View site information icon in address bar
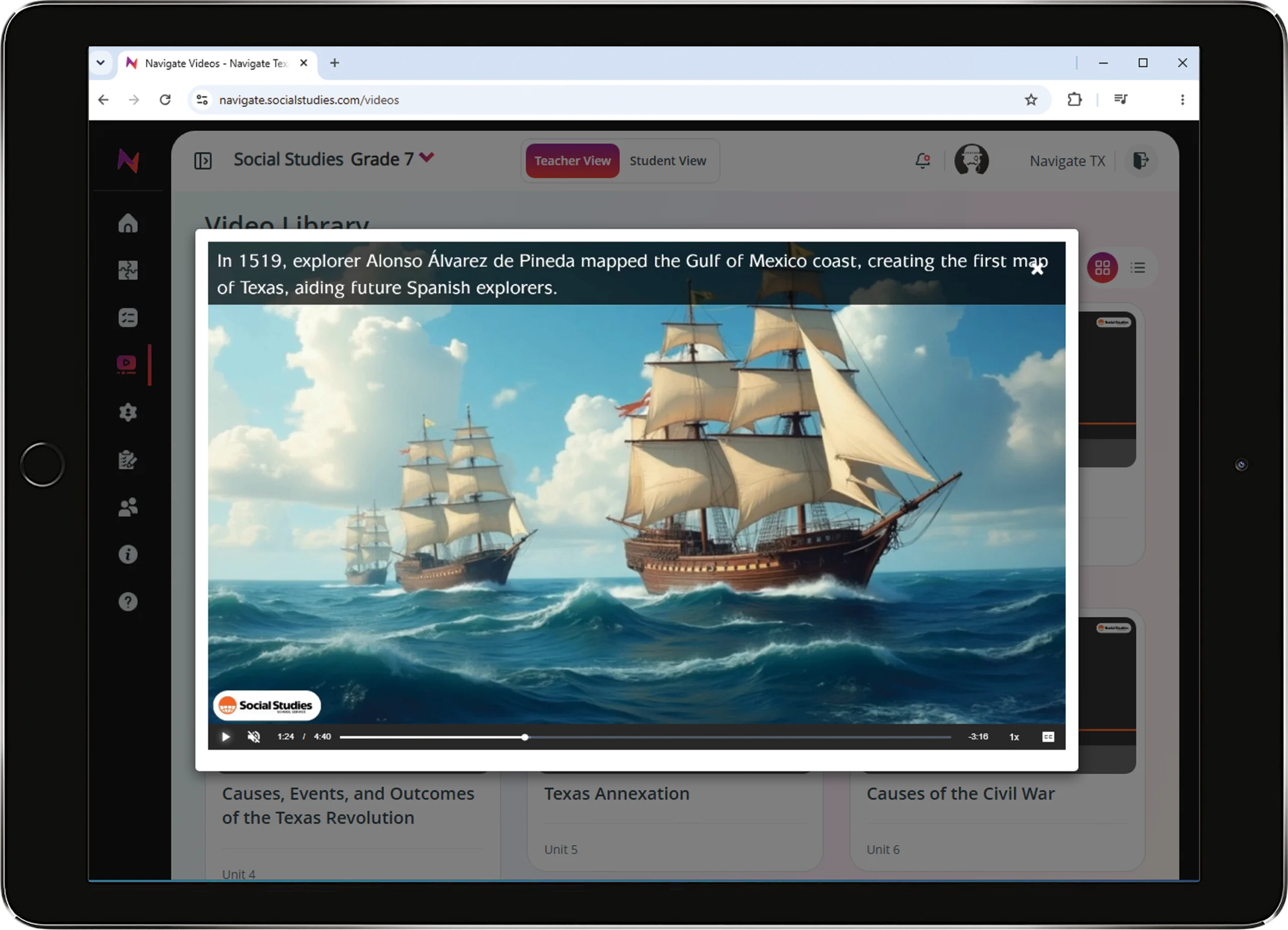 coord(202,100)
